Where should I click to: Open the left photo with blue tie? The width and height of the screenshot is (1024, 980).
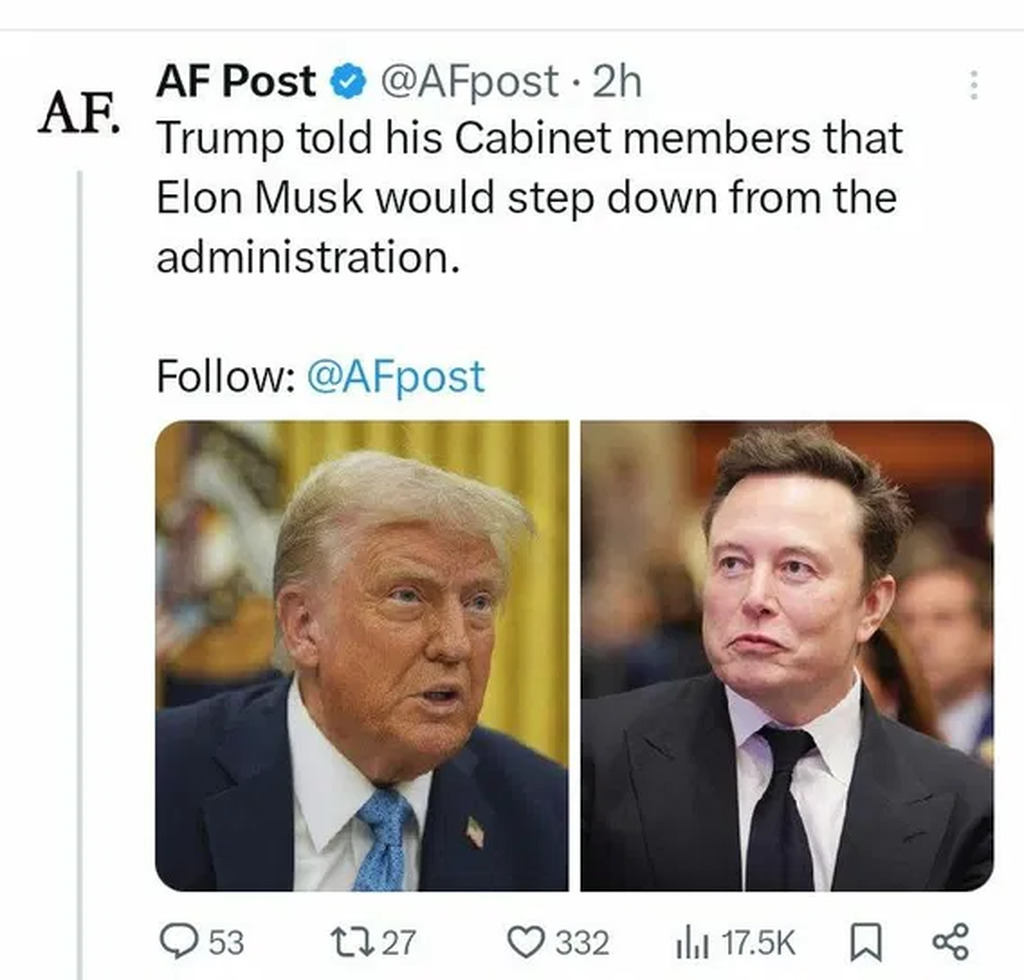[x=361, y=655]
